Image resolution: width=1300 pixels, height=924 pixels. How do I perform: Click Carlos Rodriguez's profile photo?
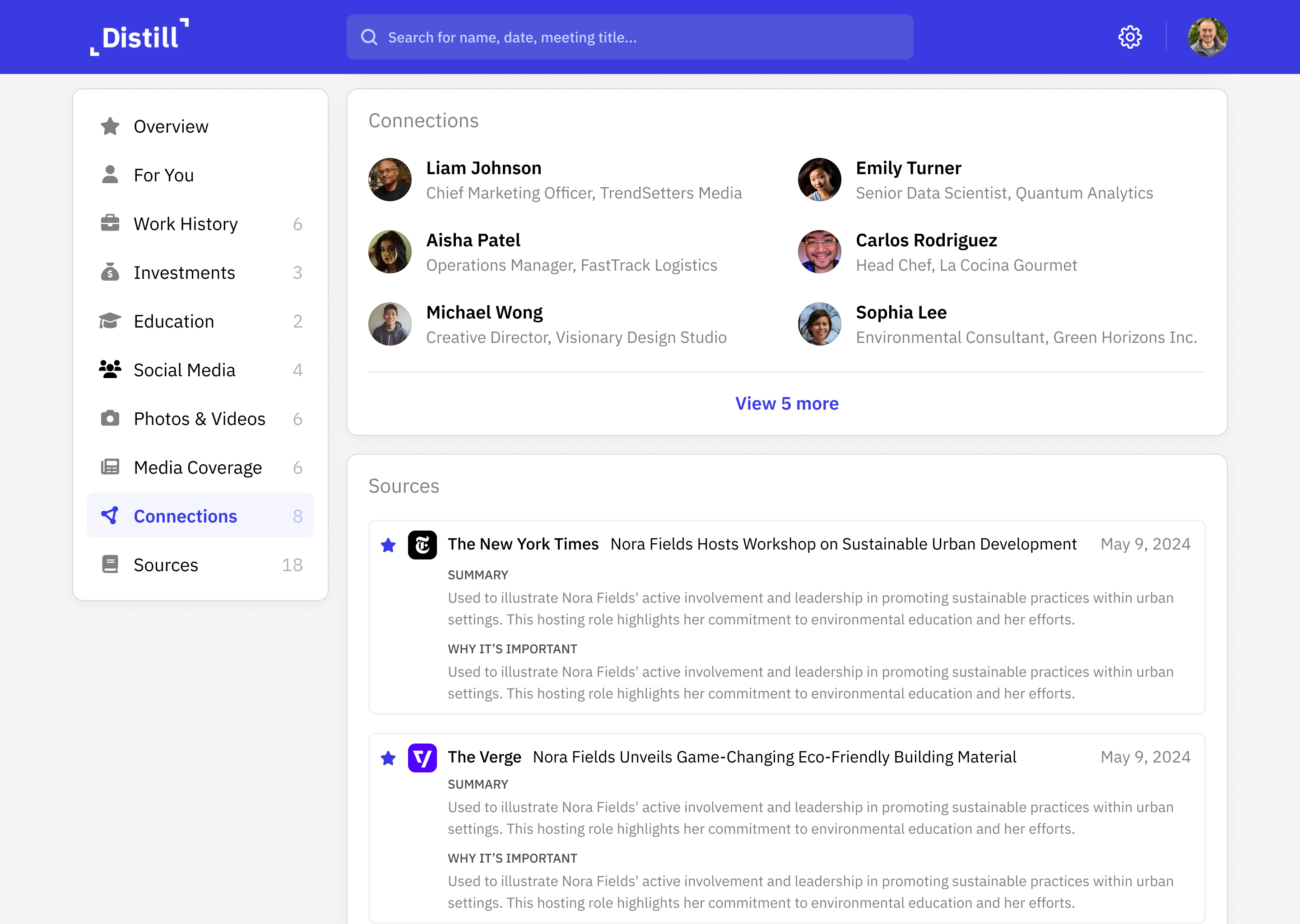819,251
